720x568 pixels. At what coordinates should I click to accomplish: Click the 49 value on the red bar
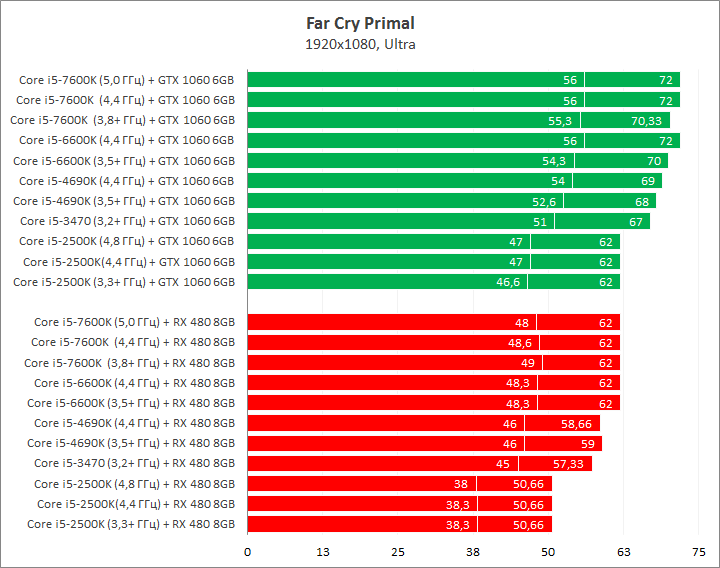click(529, 362)
